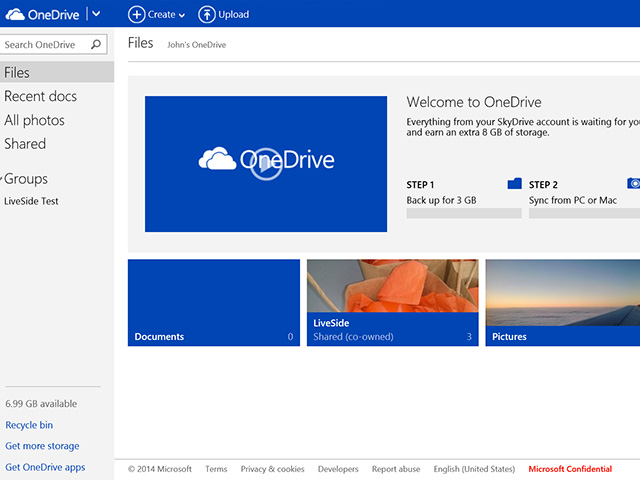Click the Microsoft Confidential text

pyautogui.click(x=570, y=469)
